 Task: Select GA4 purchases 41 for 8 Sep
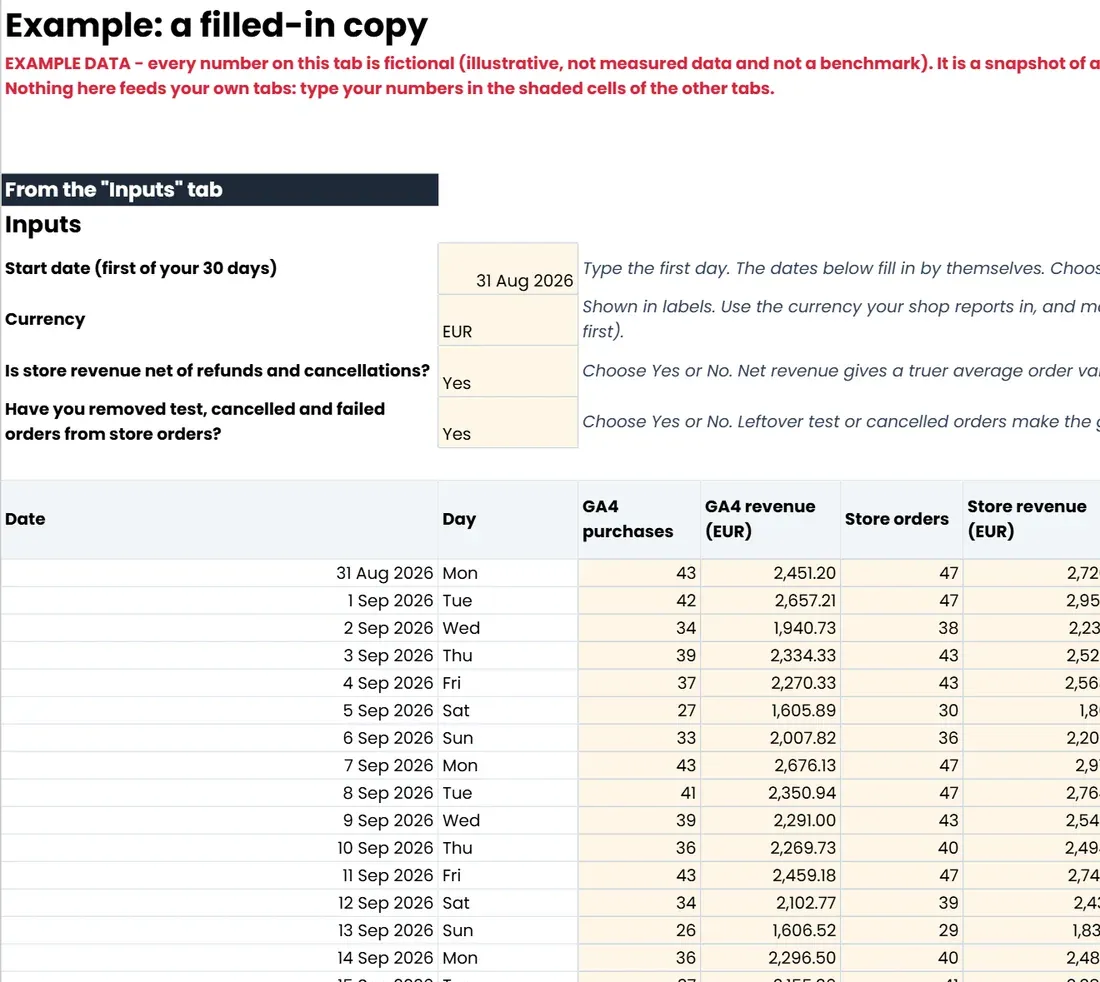coord(639,793)
